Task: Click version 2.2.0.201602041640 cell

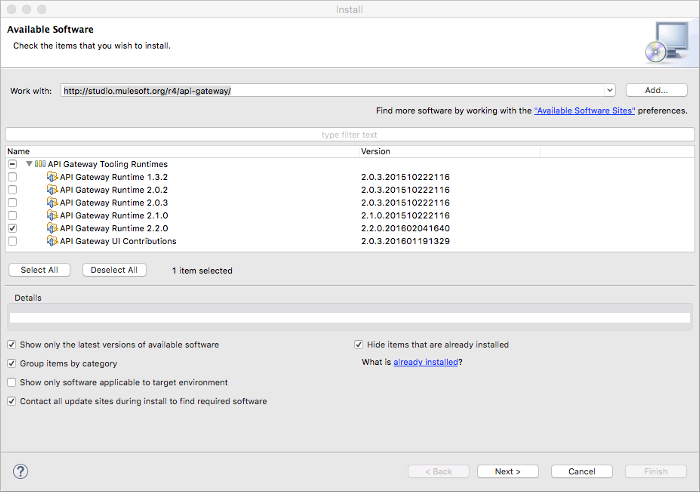Action: 405,228
